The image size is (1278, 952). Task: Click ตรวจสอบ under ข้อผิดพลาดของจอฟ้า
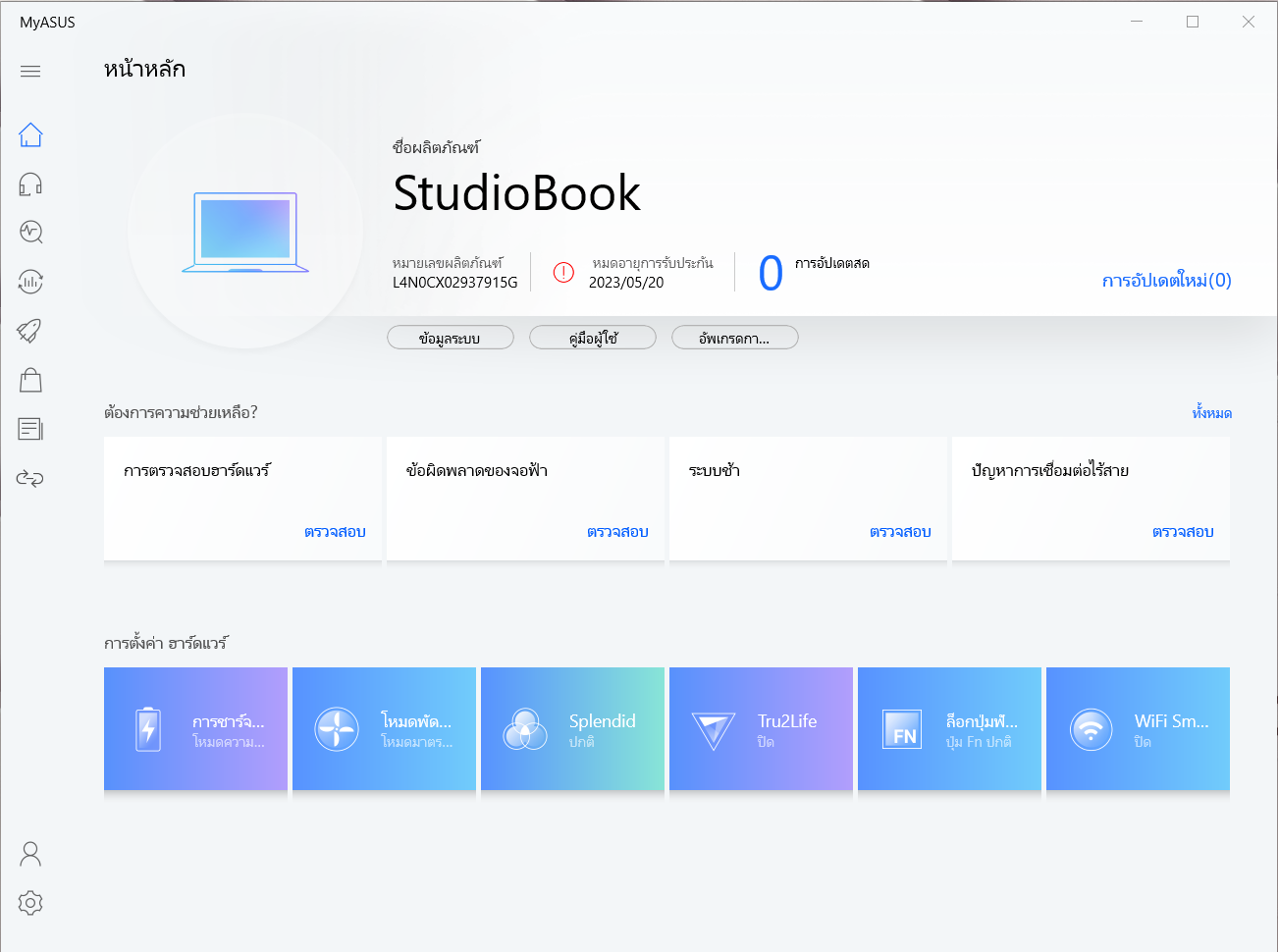point(617,532)
